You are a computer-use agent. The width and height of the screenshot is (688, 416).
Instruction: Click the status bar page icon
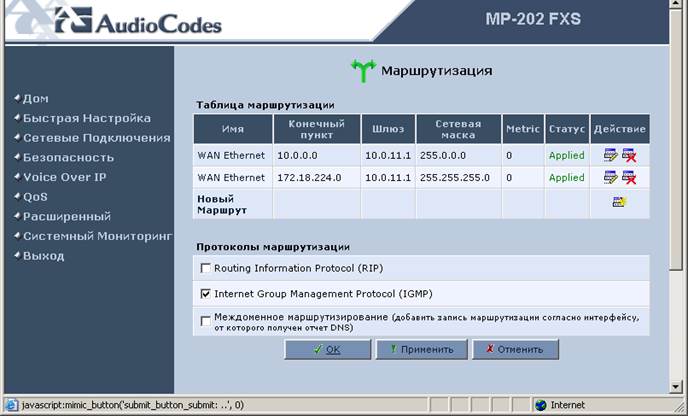tap(12, 405)
